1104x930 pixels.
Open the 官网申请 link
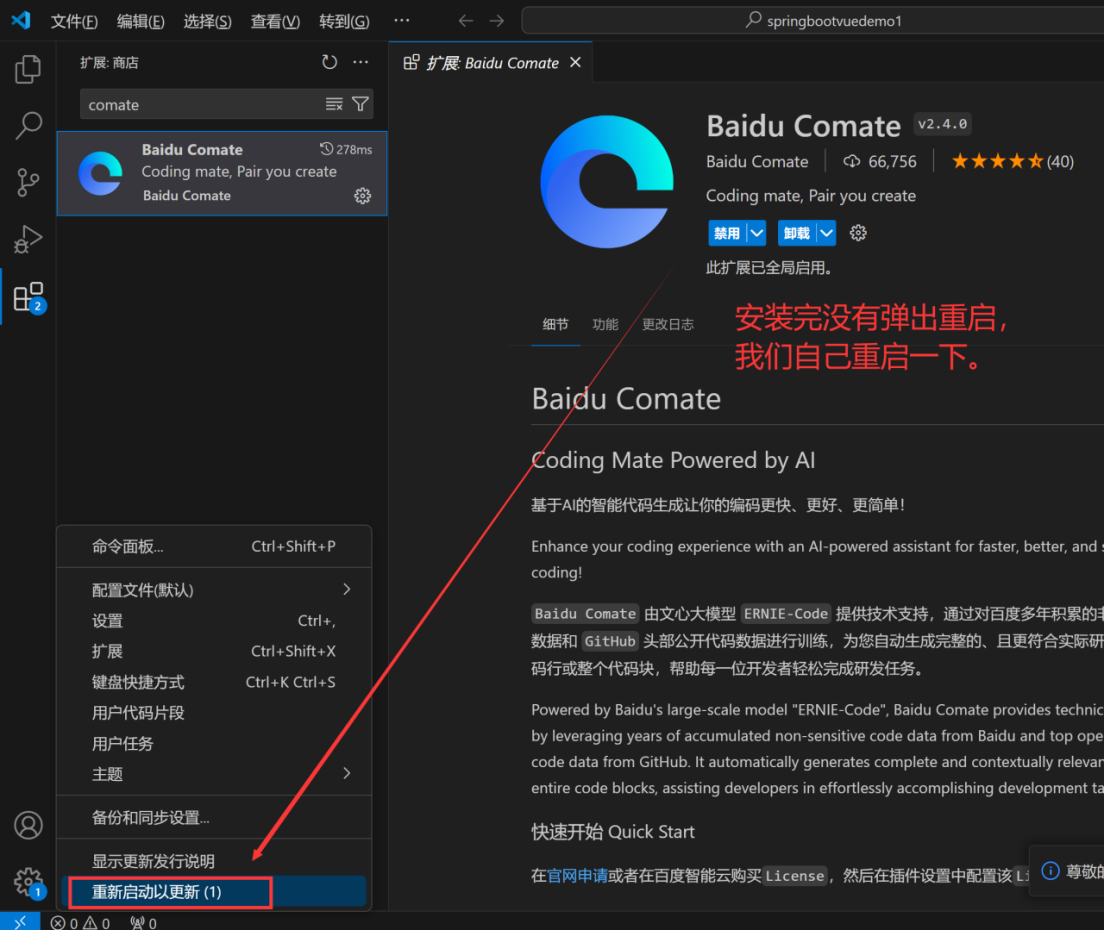tap(577, 876)
